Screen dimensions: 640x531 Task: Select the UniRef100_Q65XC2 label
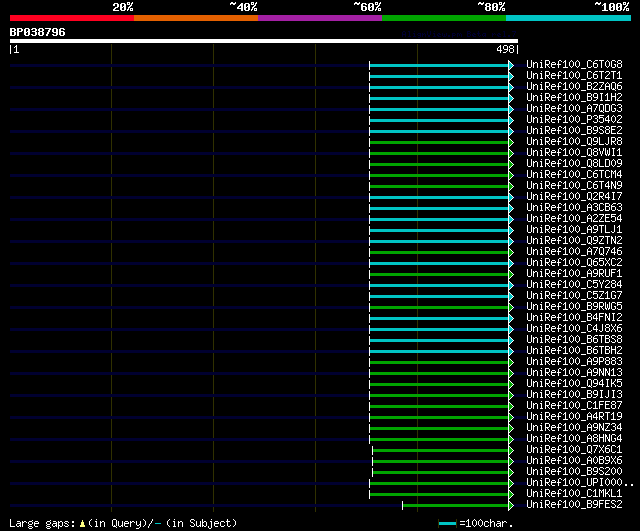pos(574,263)
